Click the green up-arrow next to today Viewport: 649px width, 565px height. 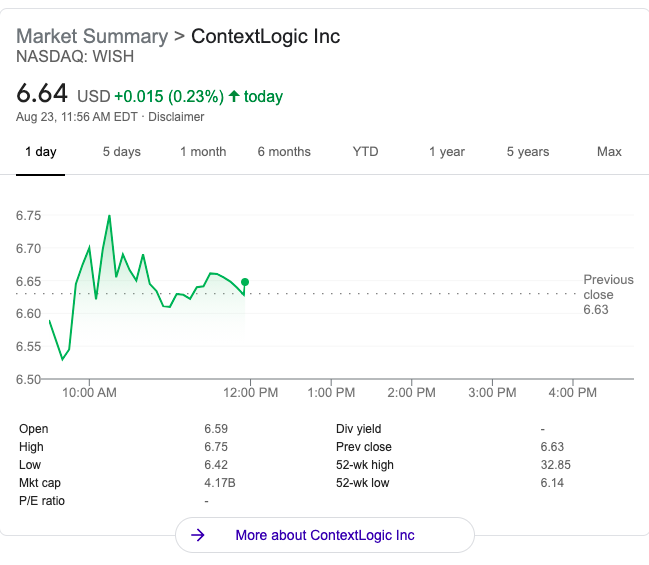(x=234, y=96)
